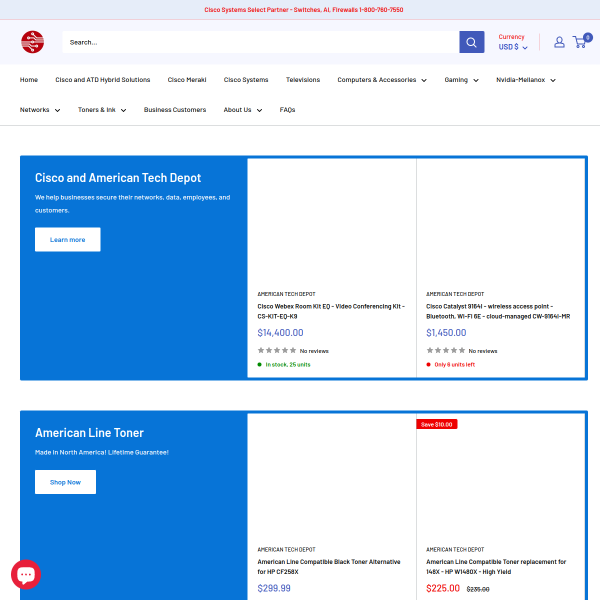Expand the Gaming menu
Viewport: 600px width, 600px height.
click(461, 80)
